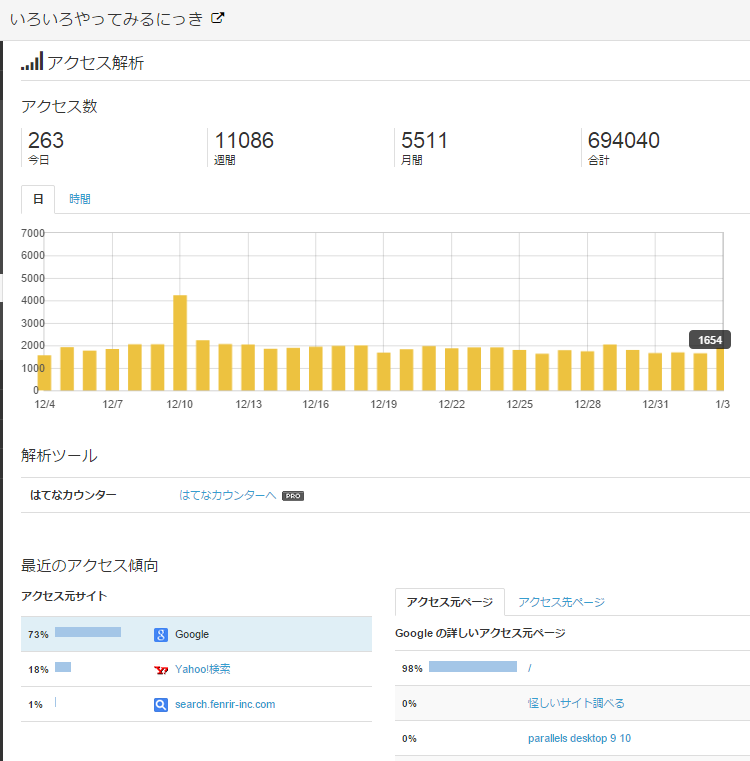Image resolution: width=750 pixels, height=761 pixels.
Task: Click the はてなカウンター row label
Action: point(73,495)
